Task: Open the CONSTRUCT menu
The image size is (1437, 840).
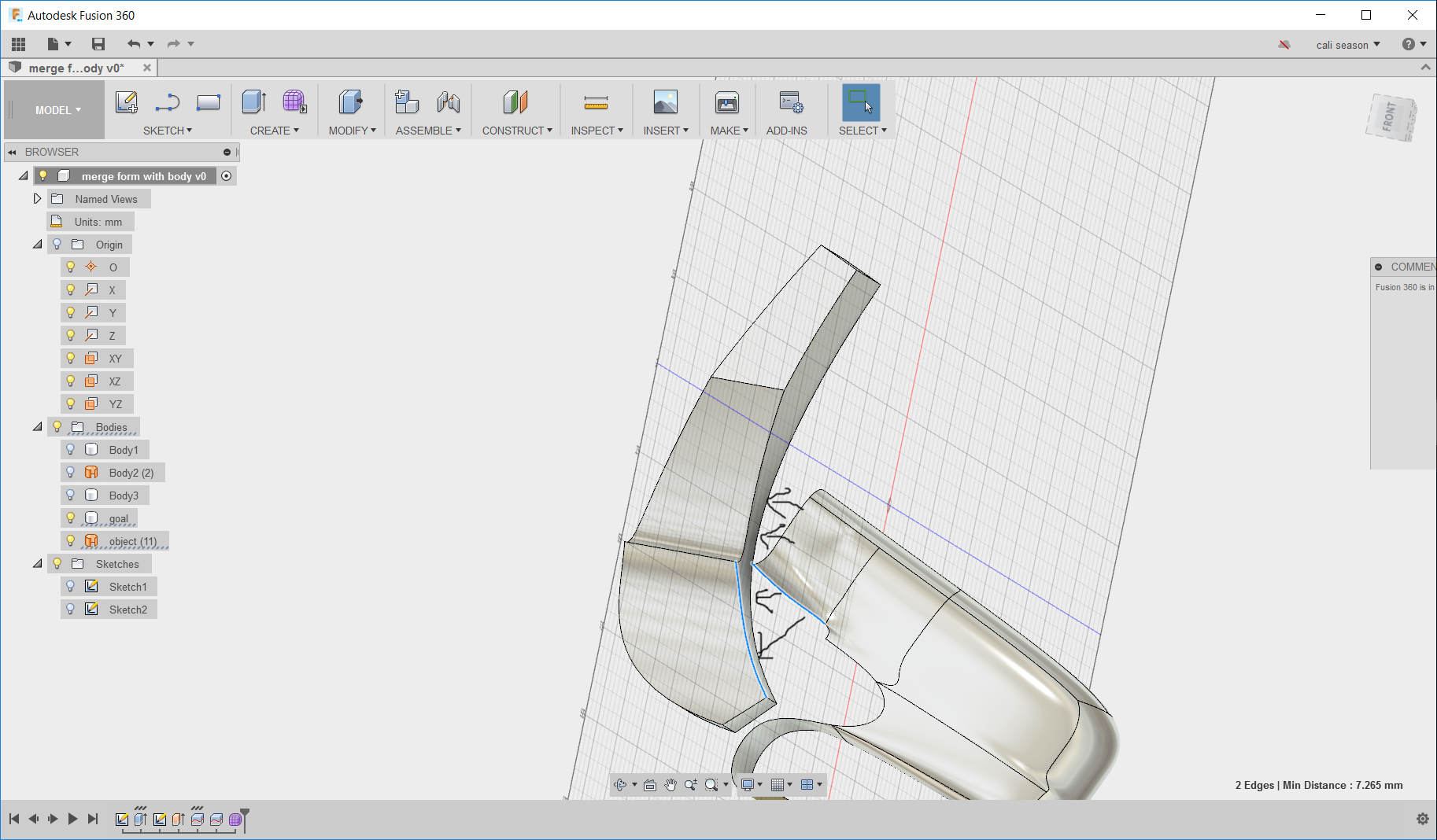Action: (516, 131)
